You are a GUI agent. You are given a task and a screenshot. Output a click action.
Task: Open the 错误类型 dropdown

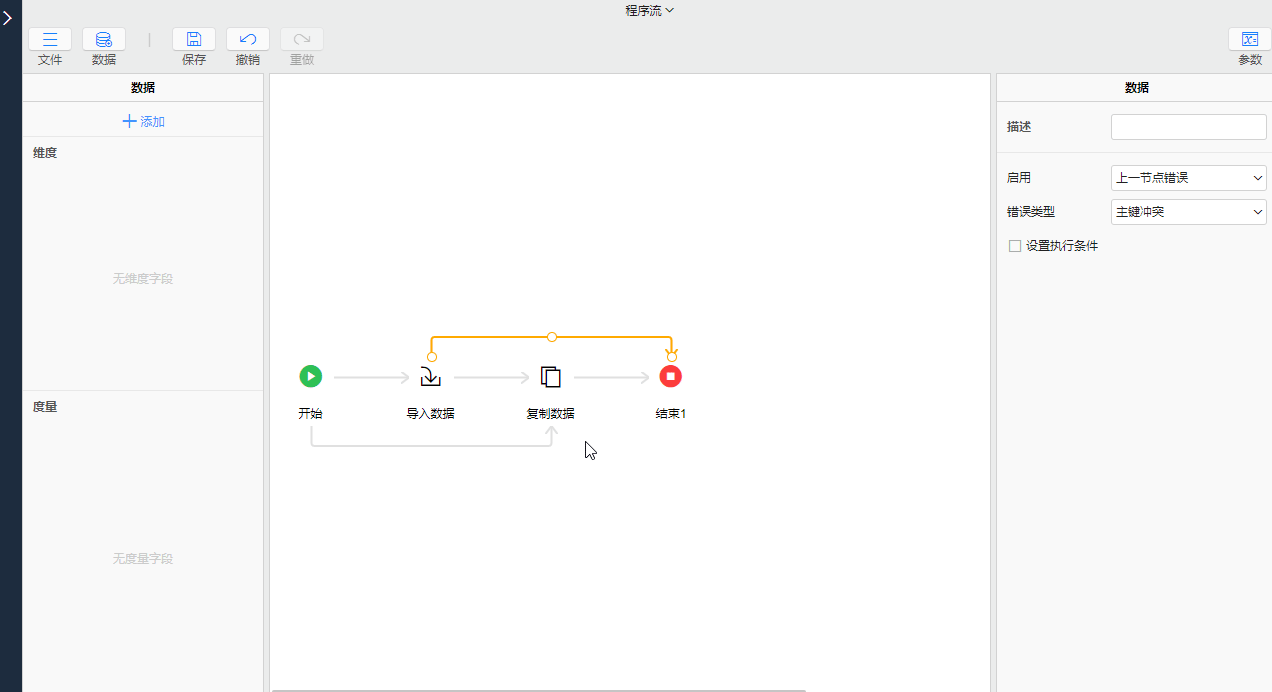click(1188, 212)
